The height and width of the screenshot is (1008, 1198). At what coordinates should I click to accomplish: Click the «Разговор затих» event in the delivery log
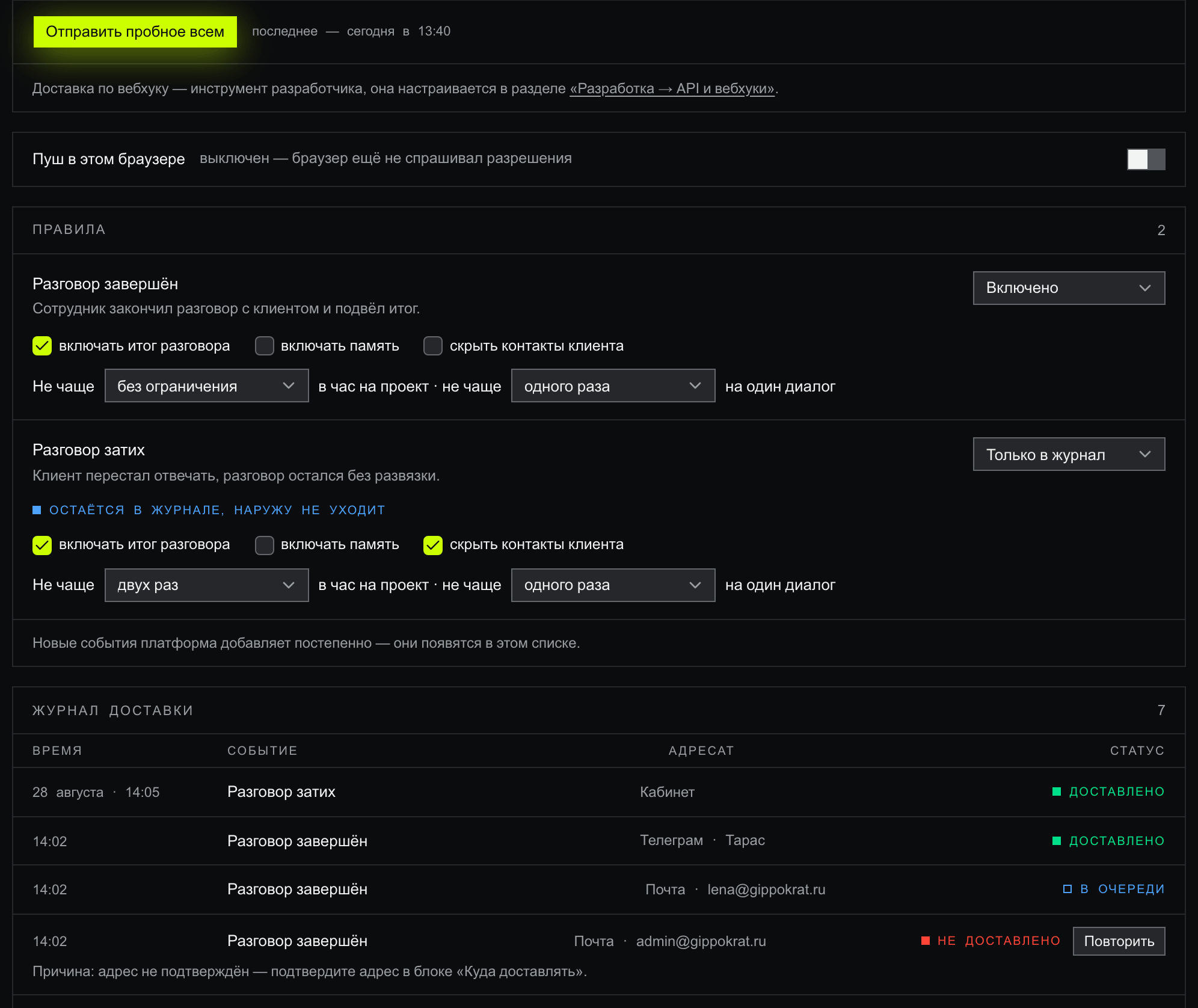pyautogui.click(x=281, y=792)
